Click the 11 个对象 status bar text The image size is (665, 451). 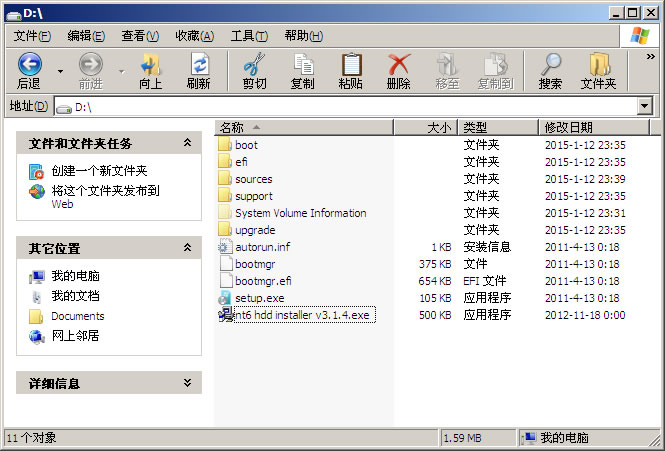(x=31, y=437)
